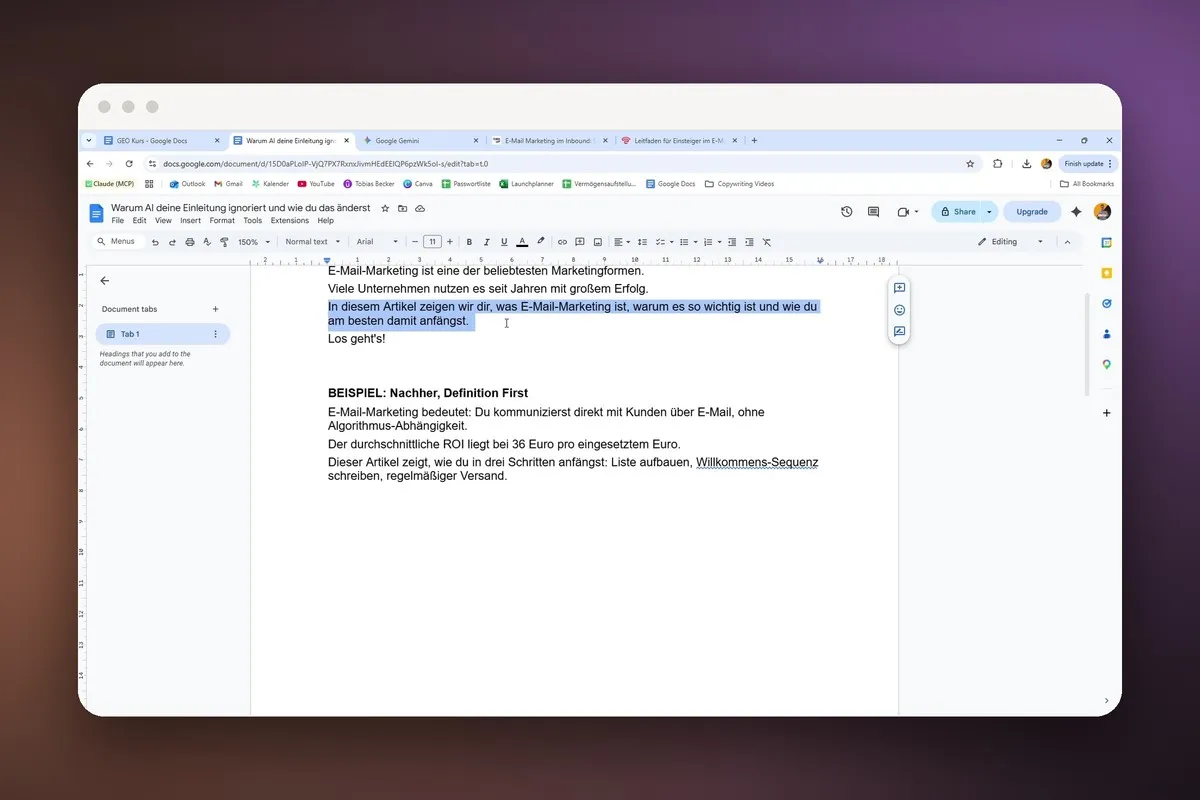Open the Insert menu
The image size is (1200, 800).
pos(190,221)
